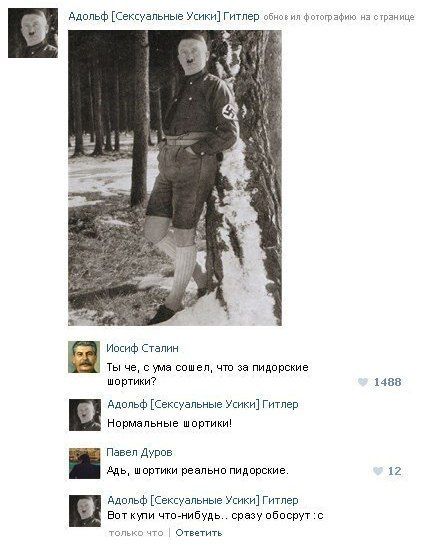Click the author name on the last comment
This screenshot has width=422, height=549.
pos(203,500)
